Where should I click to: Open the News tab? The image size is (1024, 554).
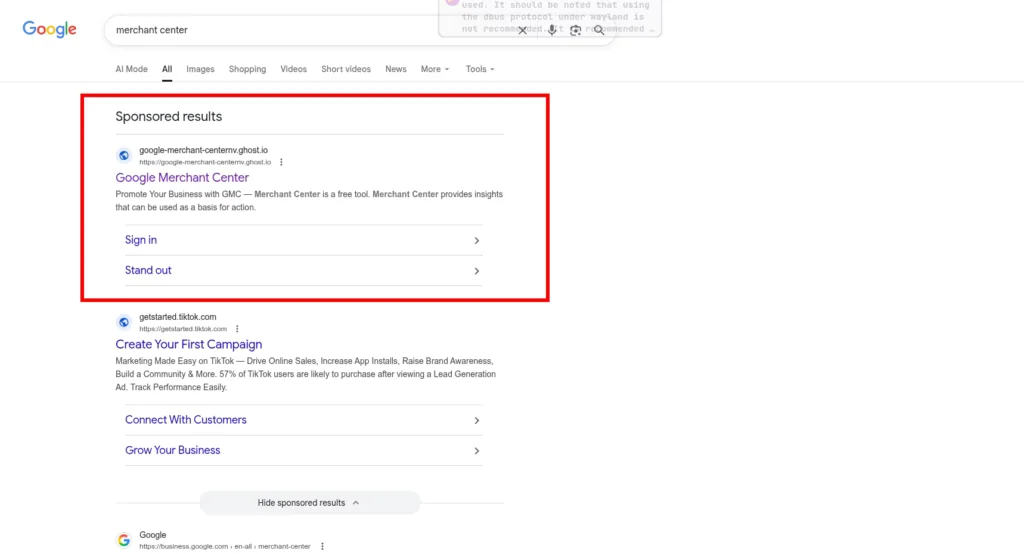coord(396,69)
